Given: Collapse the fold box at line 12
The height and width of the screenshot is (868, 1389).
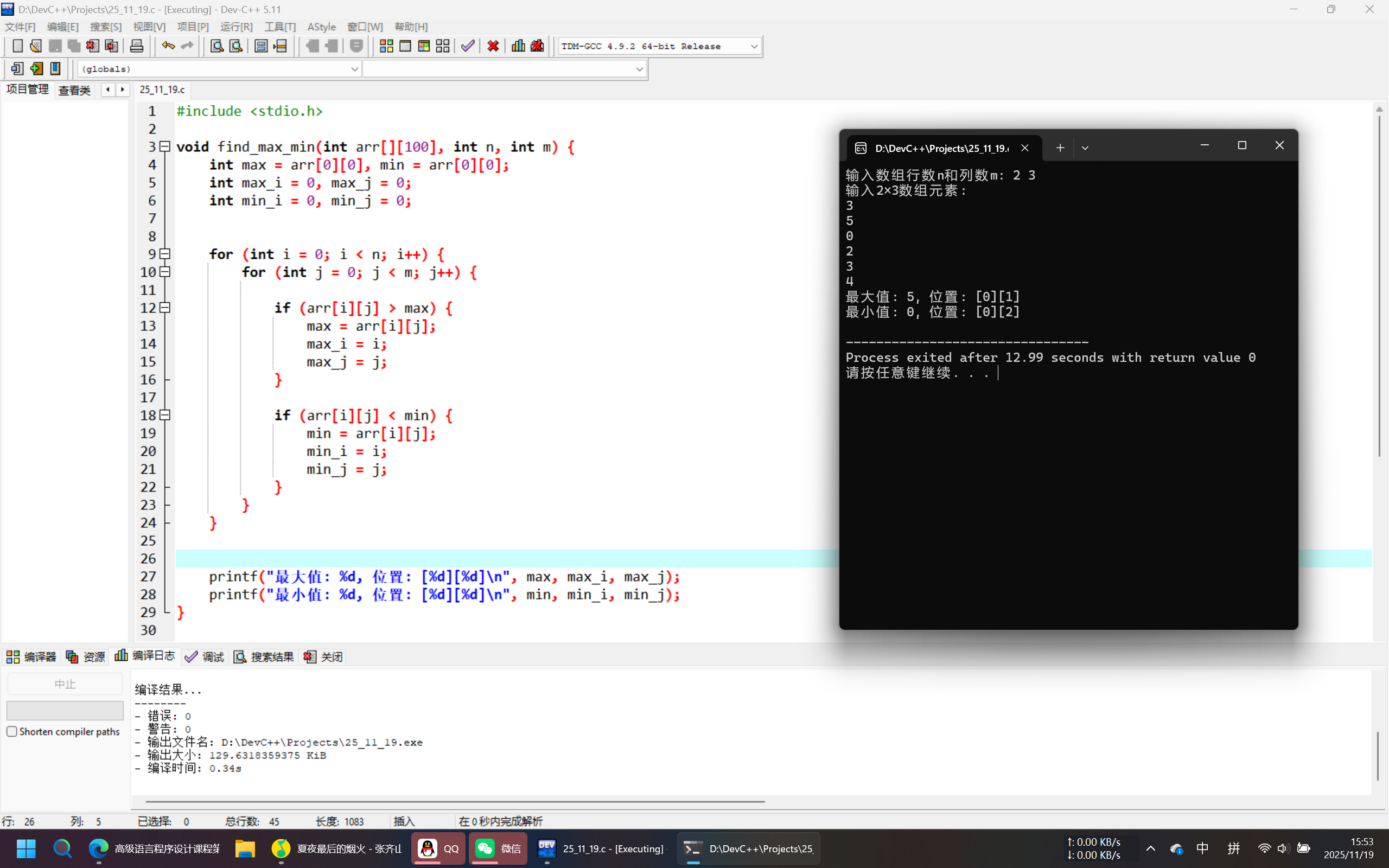Looking at the screenshot, I should 165,308.
